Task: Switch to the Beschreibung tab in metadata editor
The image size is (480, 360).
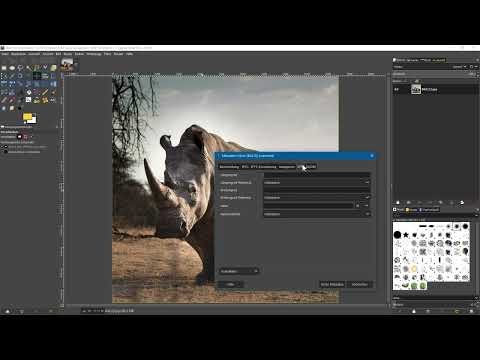Action: (229, 167)
